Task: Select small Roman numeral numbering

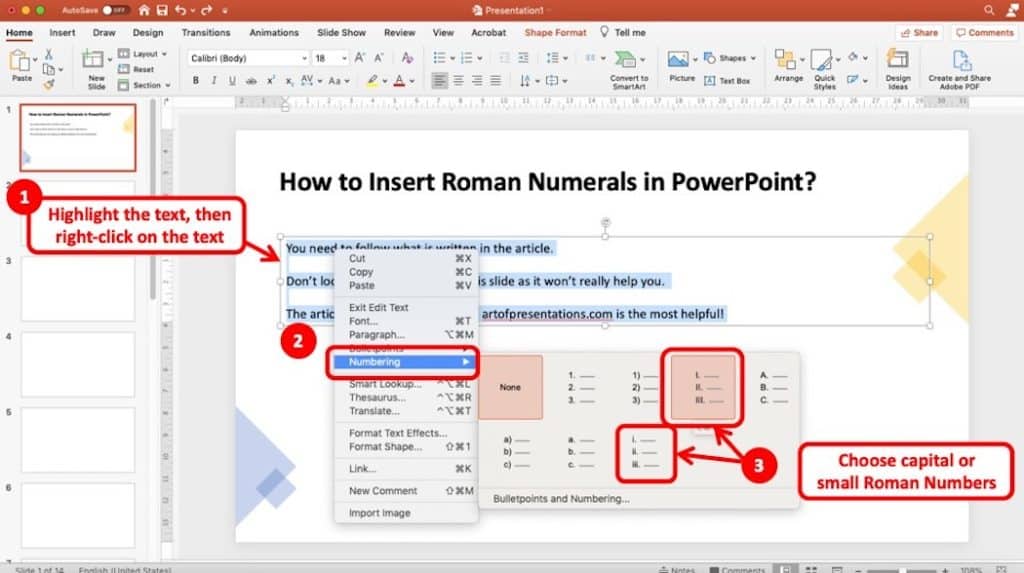Action: click(x=645, y=452)
